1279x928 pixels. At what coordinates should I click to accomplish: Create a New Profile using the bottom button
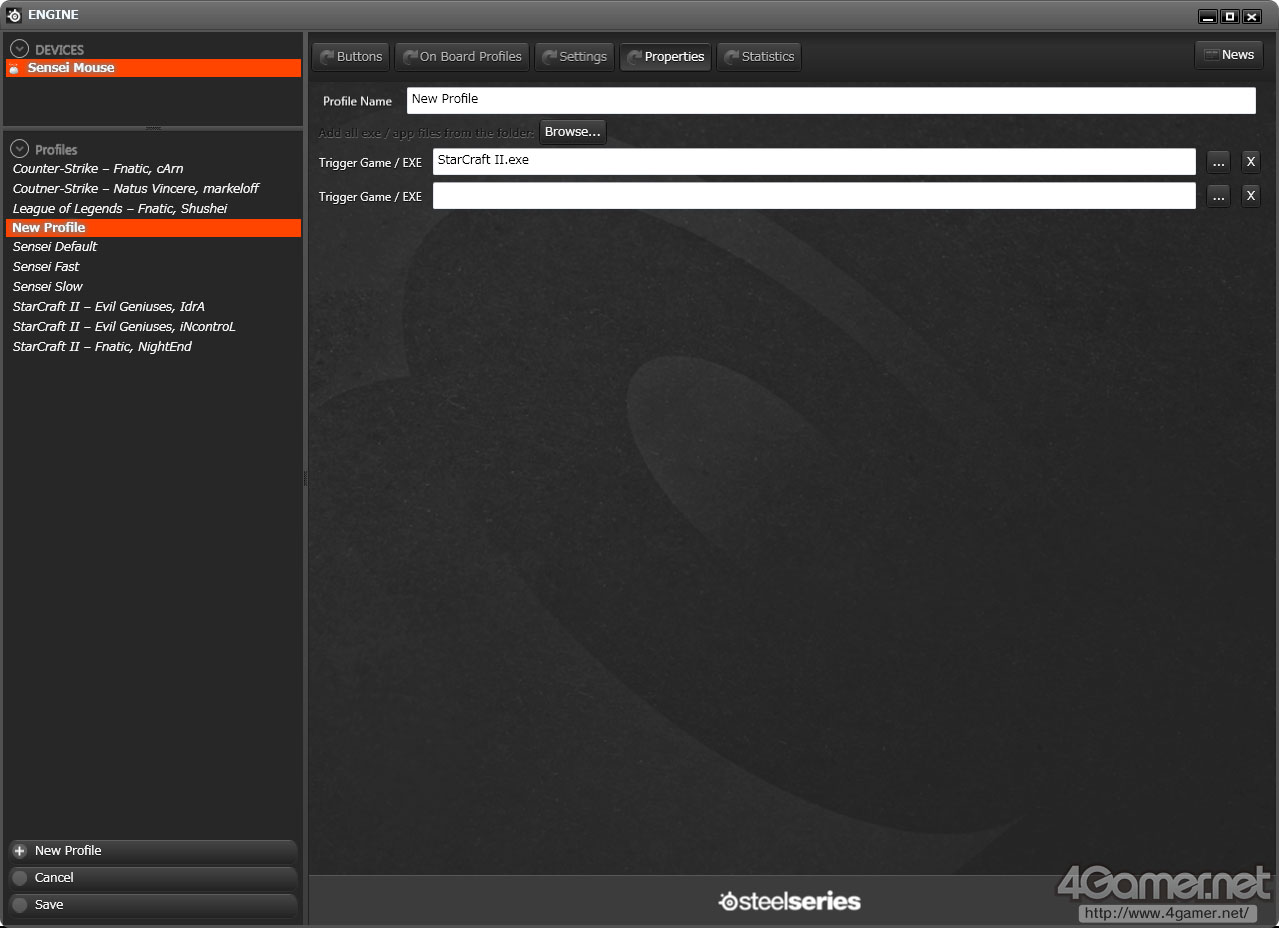(152, 851)
